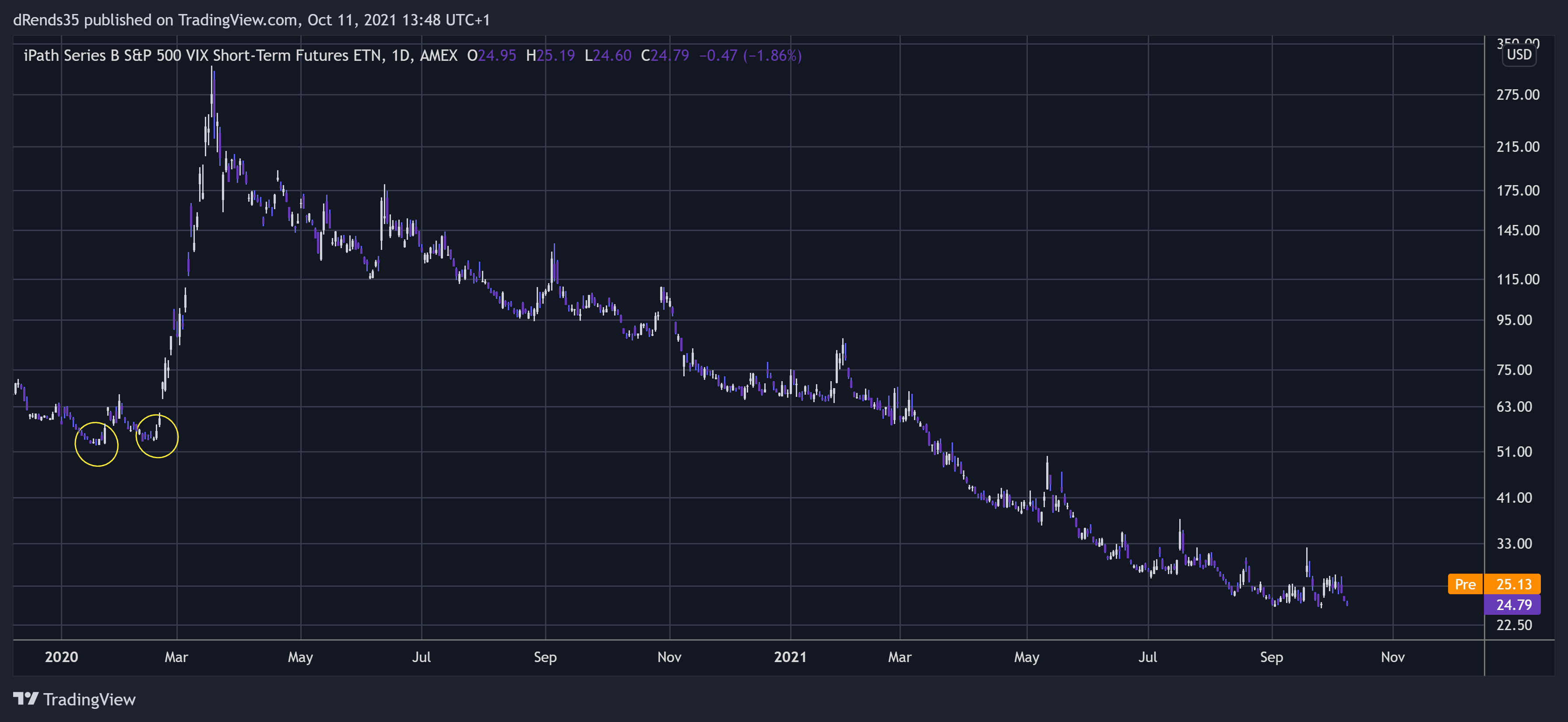Screen dimensions: 1568x722
Task: Click the 33.00 price axis label
Action: pos(1515,543)
